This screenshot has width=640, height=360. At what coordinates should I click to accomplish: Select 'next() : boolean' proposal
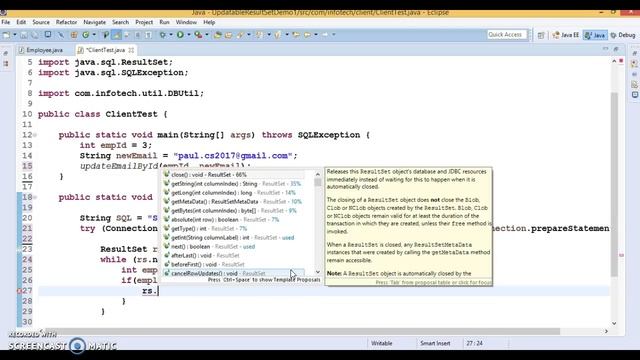[233, 247]
